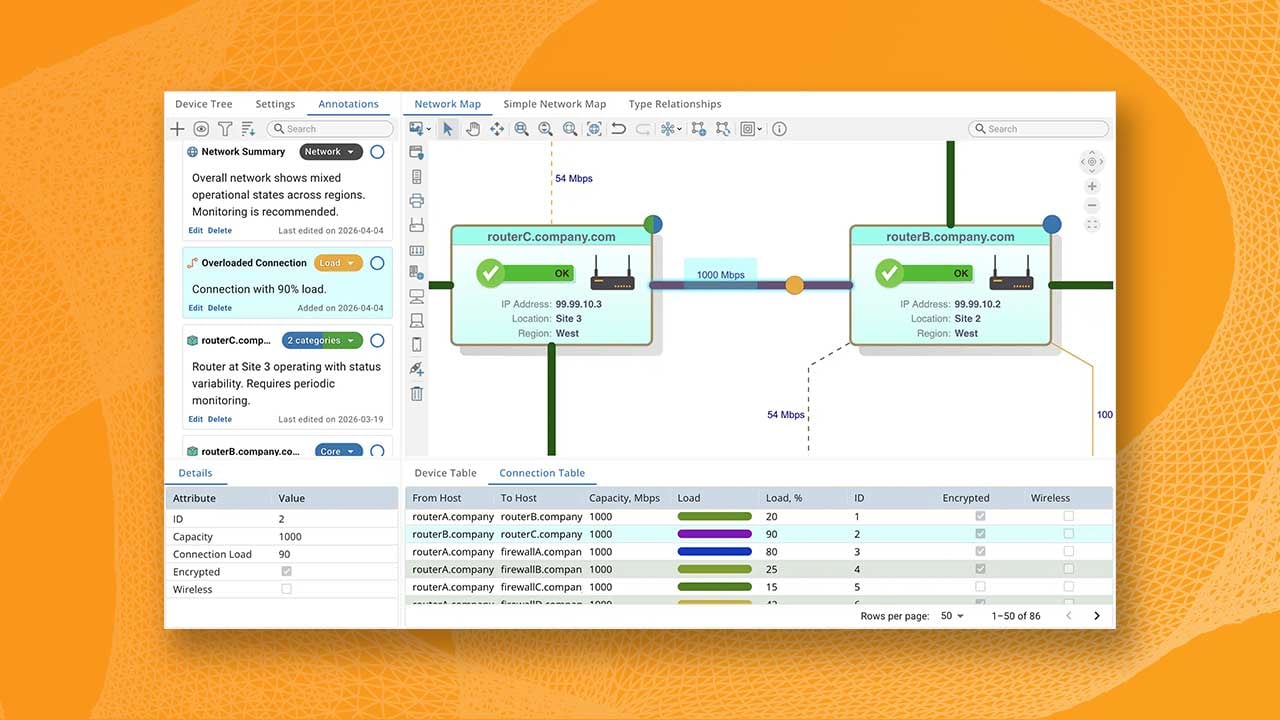Toggle the Wireless checkbox in Details
1280x720 pixels.
287,589
